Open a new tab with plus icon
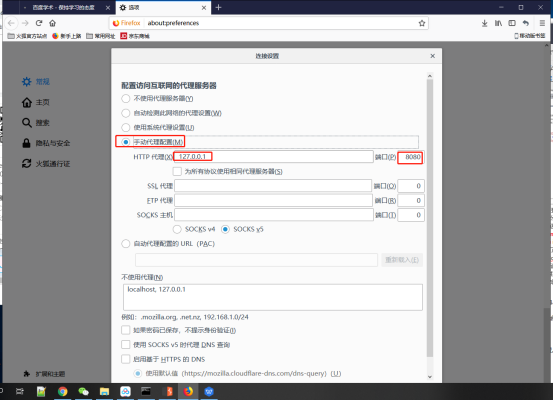 [218, 7]
